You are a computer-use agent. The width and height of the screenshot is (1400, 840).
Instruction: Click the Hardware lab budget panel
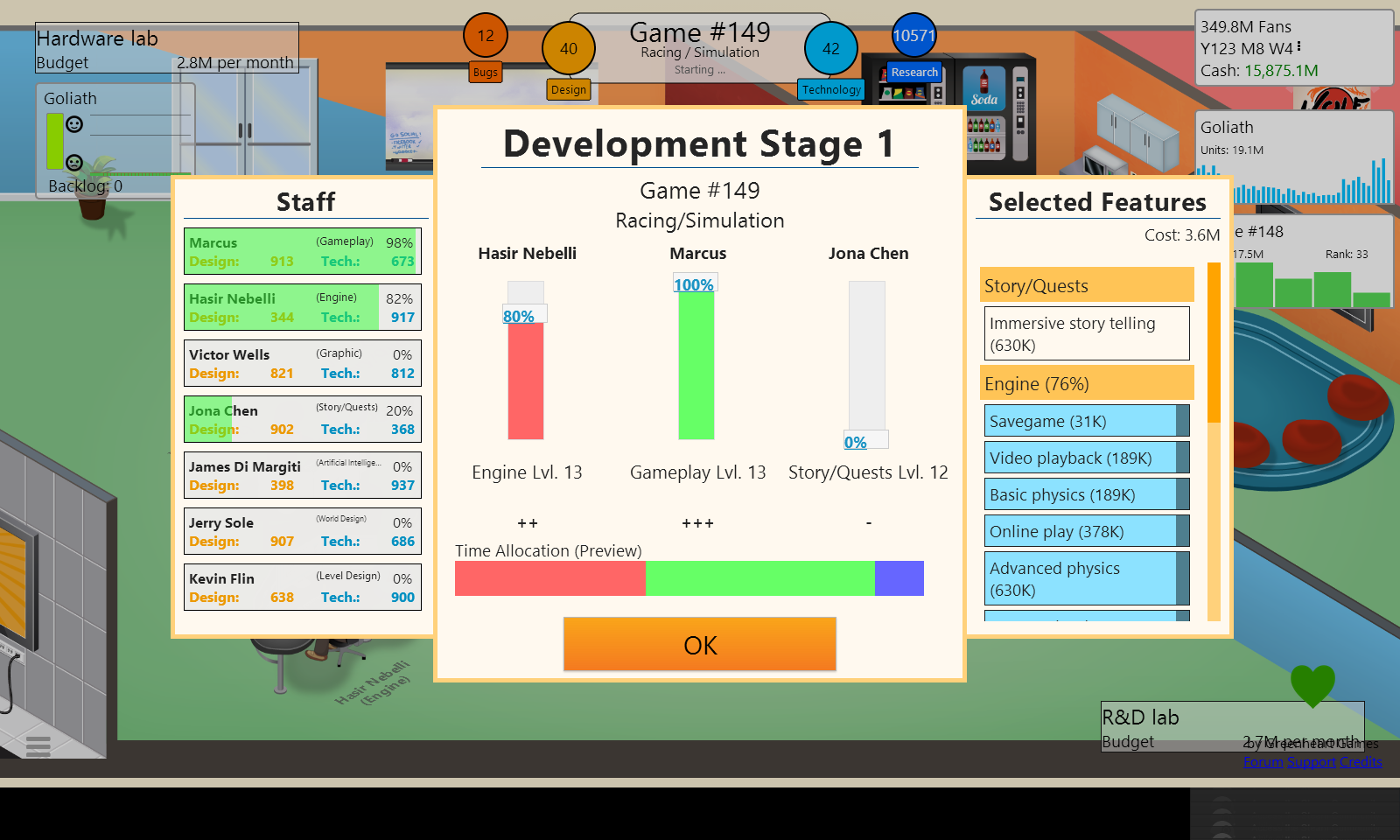(166, 48)
